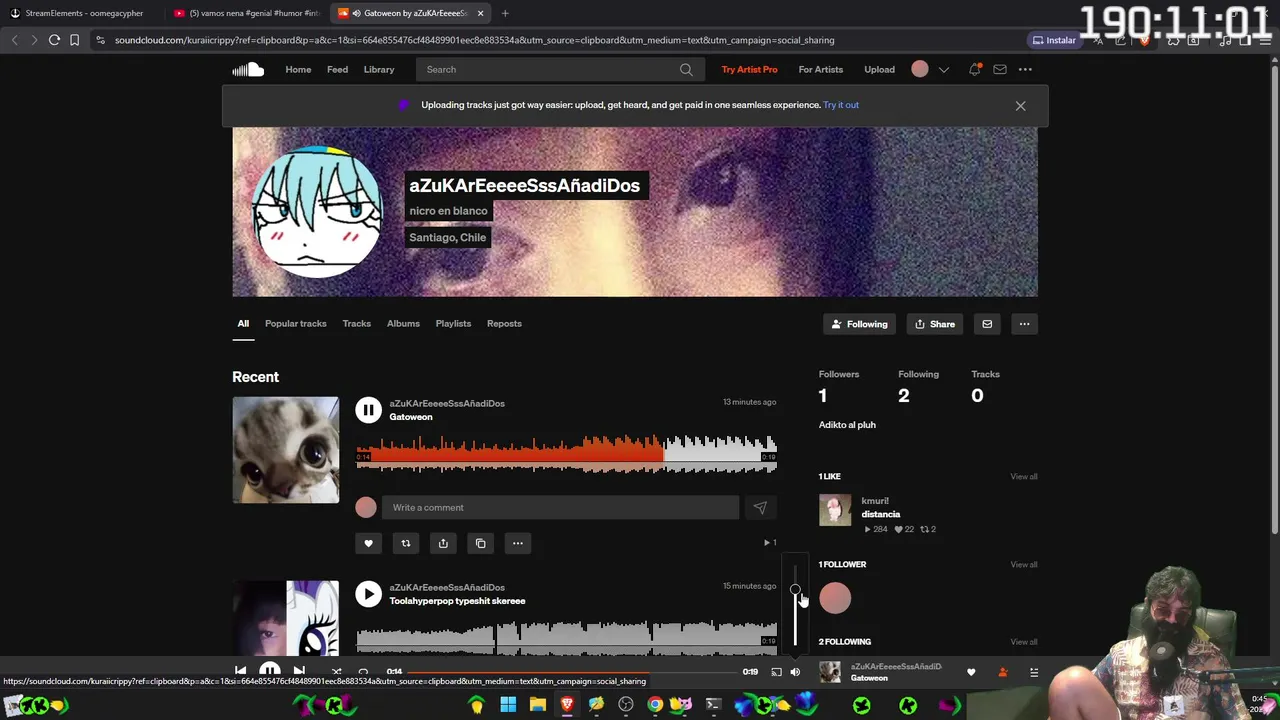Go to the Feed page
The image size is (1280, 720).
(x=337, y=69)
